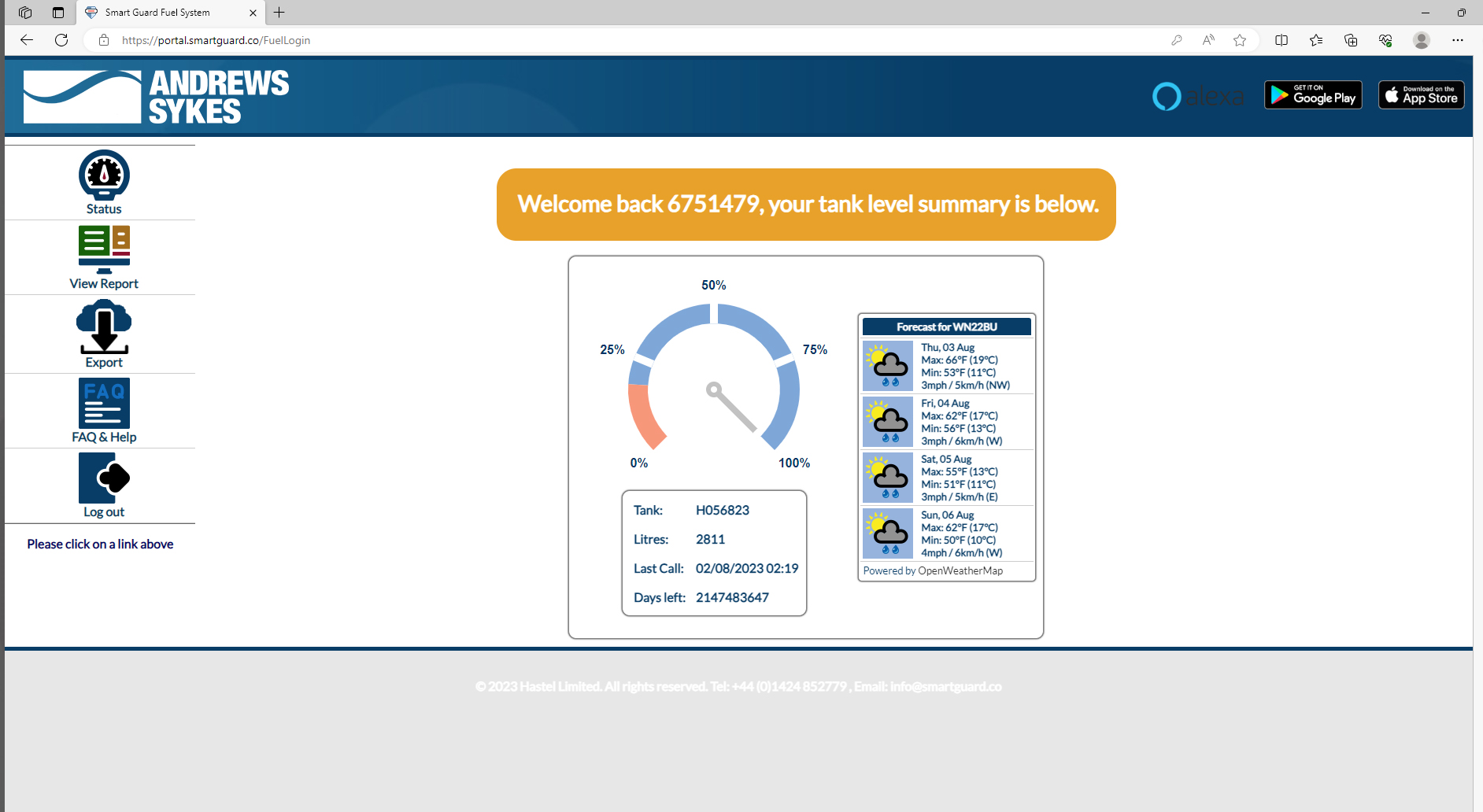Screen dimensions: 1483x812
Task: Open the browser profile menu
Action: pos(1422,39)
